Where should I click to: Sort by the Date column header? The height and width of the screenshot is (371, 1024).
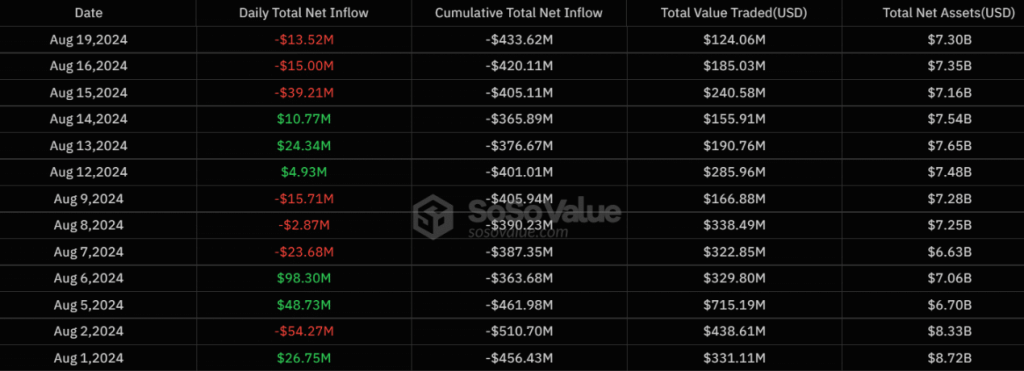tap(88, 12)
